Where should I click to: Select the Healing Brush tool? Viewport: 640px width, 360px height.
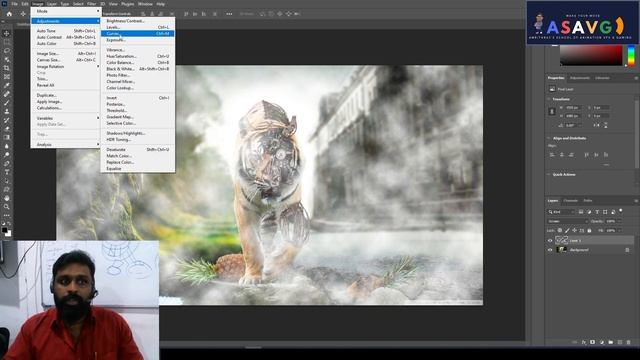(x=7, y=94)
